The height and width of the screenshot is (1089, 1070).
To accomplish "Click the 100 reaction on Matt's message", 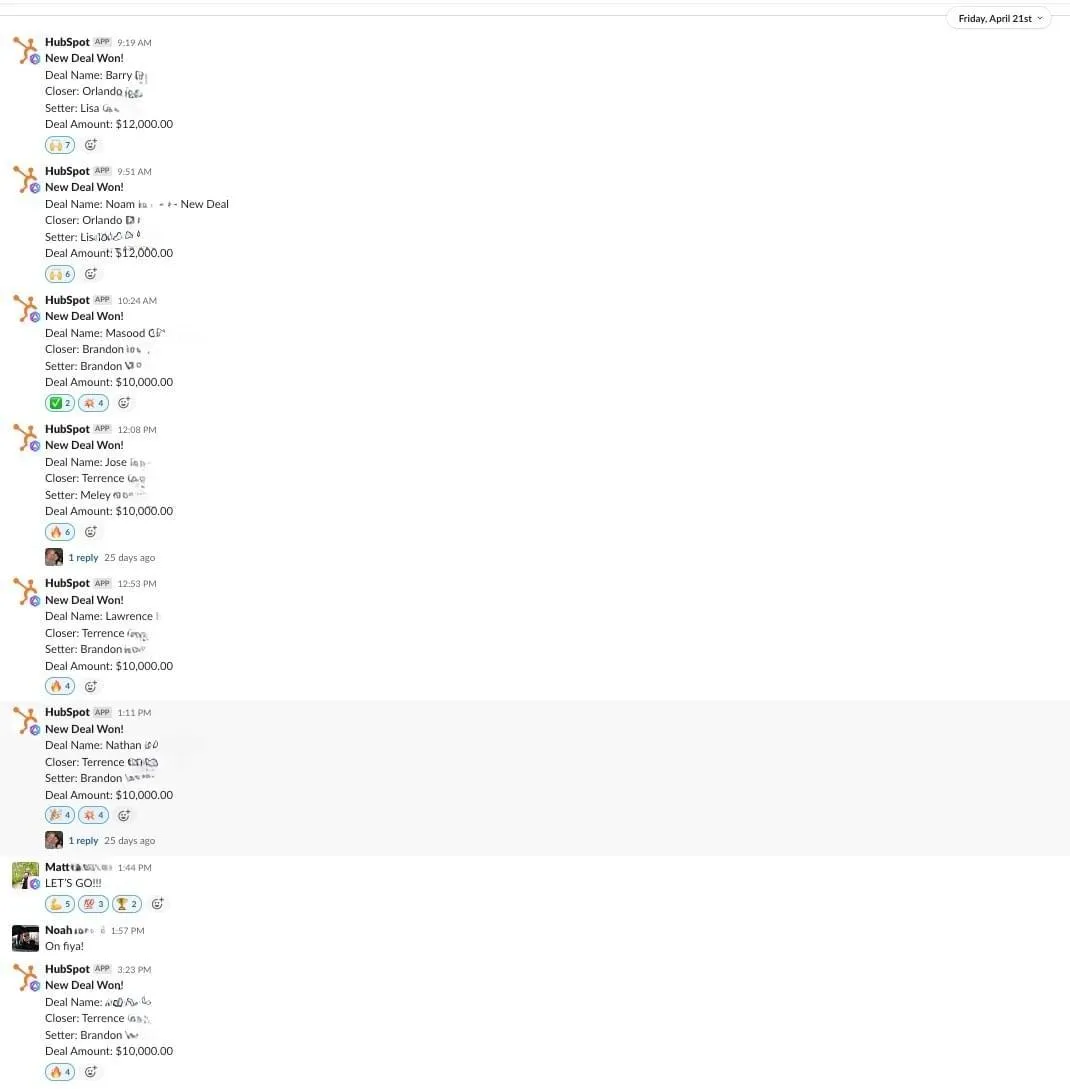I will click(93, 904).
